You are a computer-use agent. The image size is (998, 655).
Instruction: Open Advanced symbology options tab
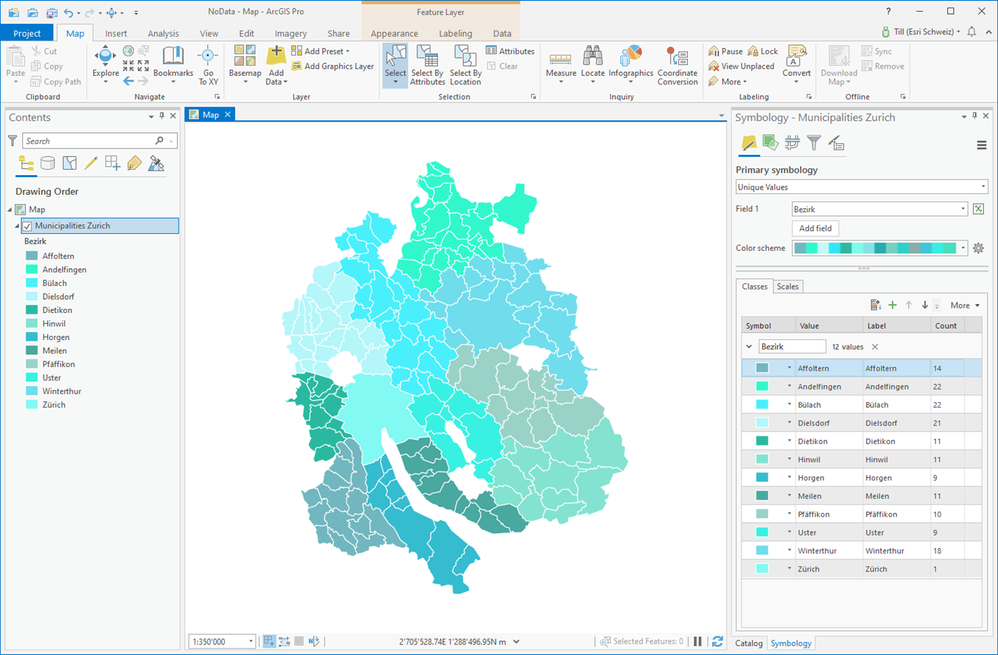[x=836, y=143]
